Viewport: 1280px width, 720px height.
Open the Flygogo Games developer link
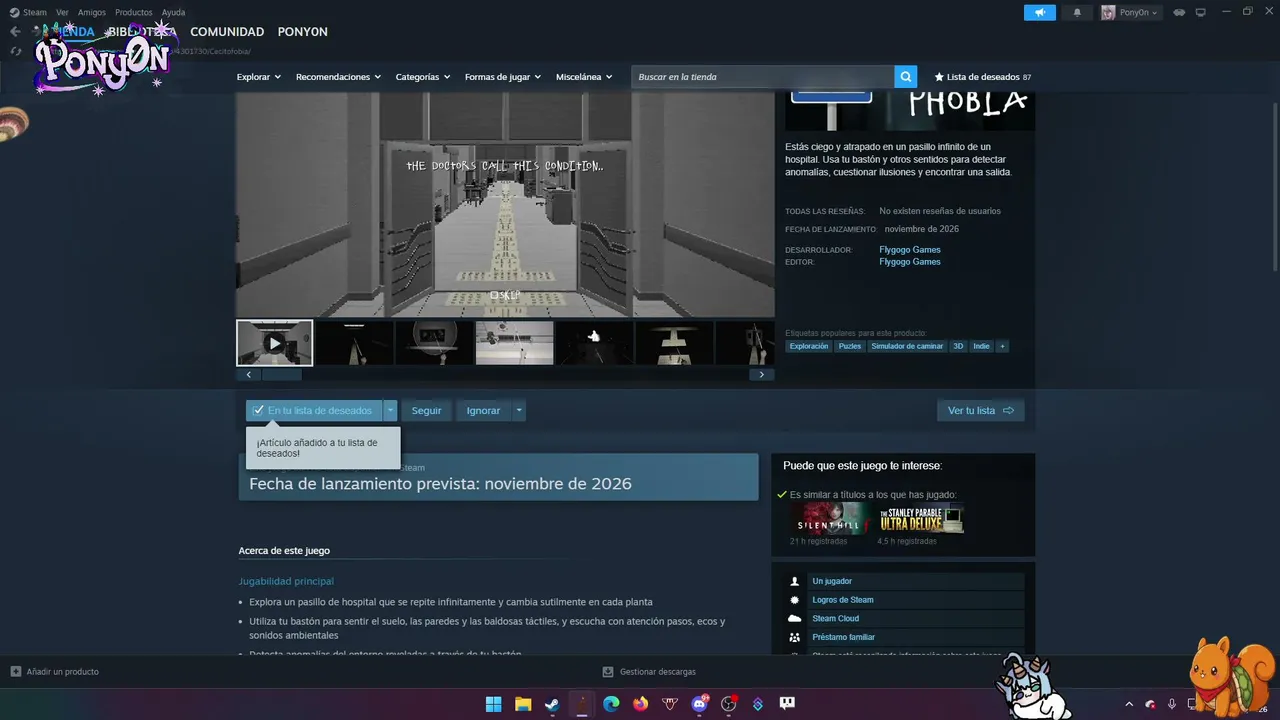click(x=910, y=250)
